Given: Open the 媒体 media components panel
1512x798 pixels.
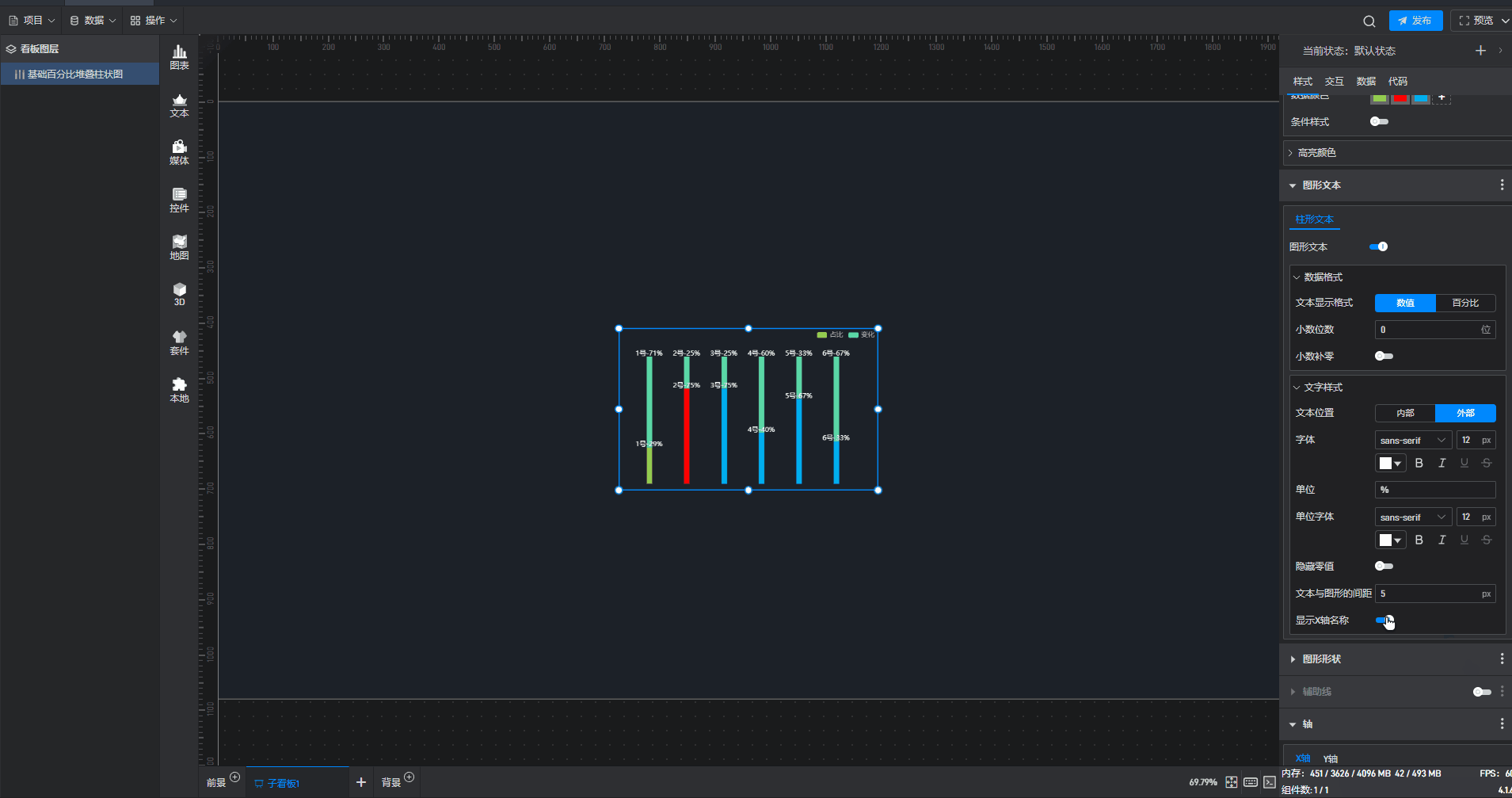Looking at the screenshot, I should [179, 151].
